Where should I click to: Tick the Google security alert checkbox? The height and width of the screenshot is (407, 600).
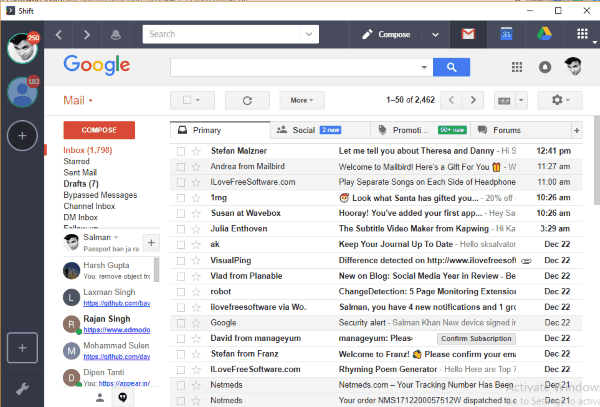pyautogui.click(x=181, y=323)
